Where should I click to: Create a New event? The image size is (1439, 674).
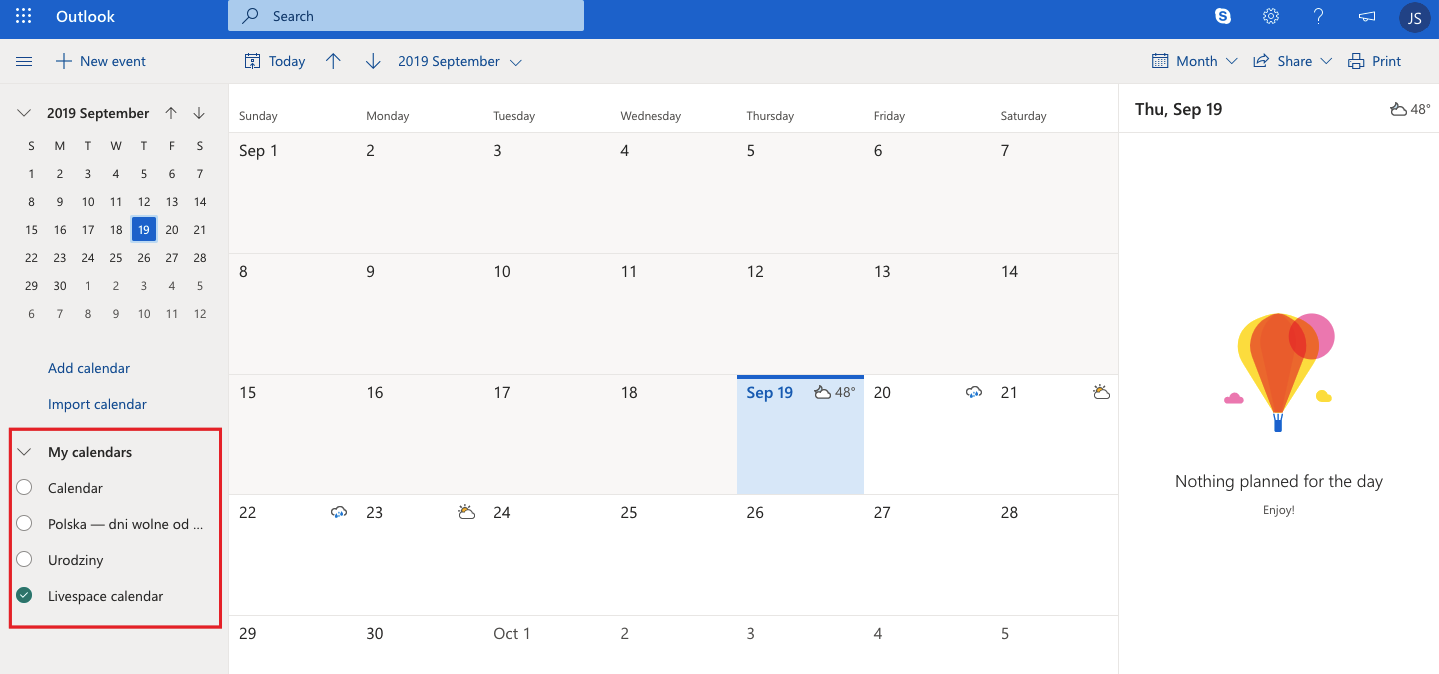[x=100, y=61]
